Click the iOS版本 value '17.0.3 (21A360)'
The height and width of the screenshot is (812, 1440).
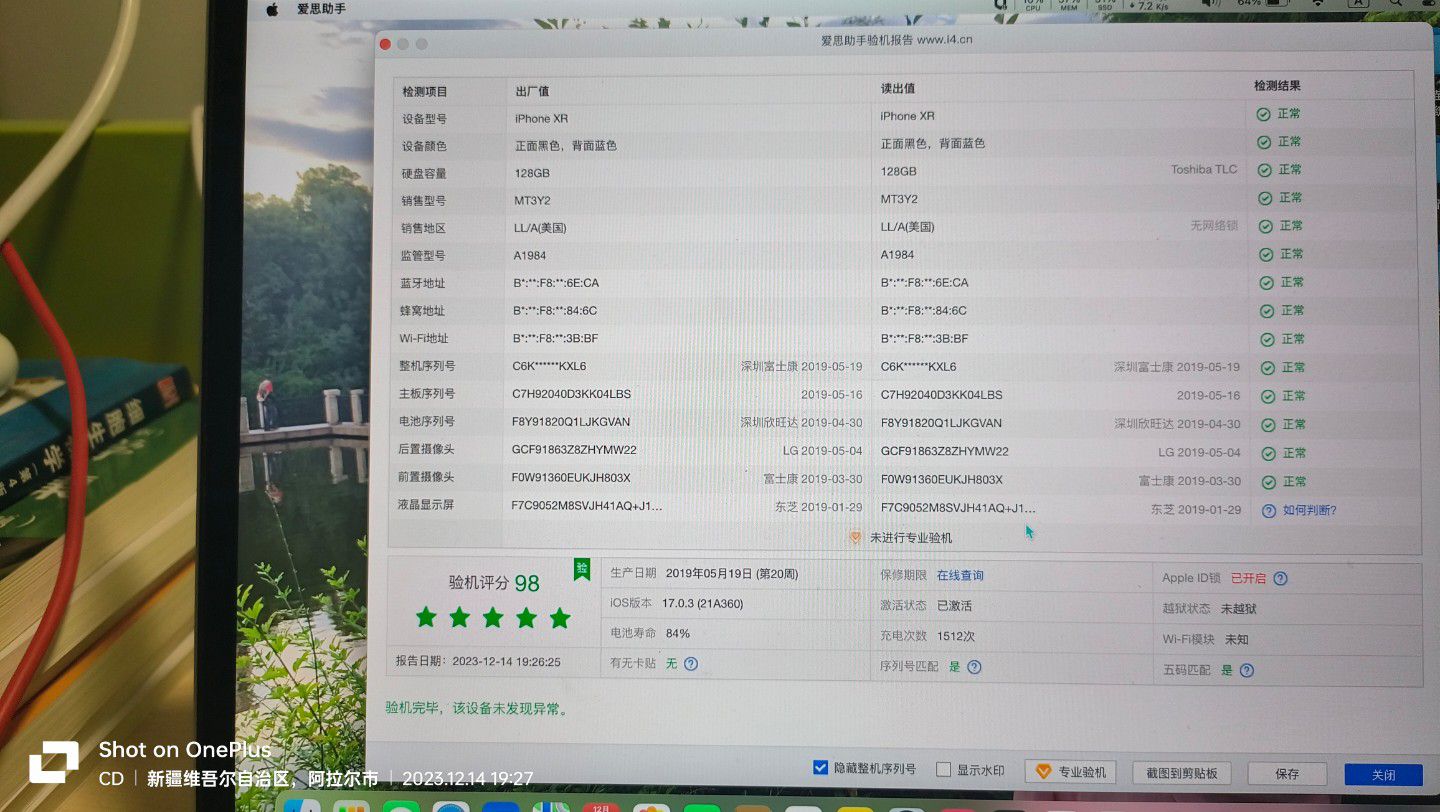[704, 604]
